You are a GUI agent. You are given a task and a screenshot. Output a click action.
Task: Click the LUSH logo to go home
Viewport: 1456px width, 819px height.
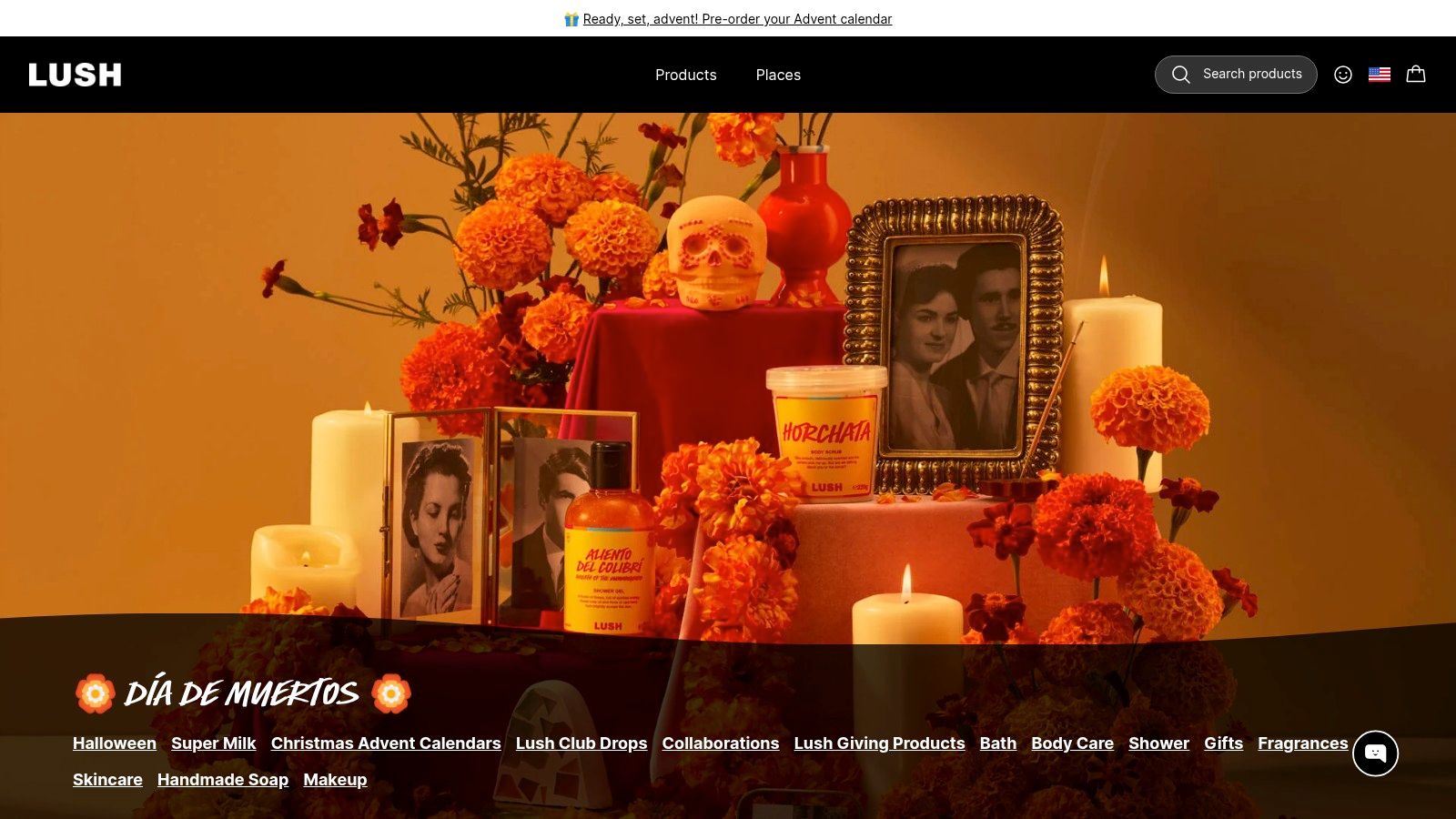75,75
